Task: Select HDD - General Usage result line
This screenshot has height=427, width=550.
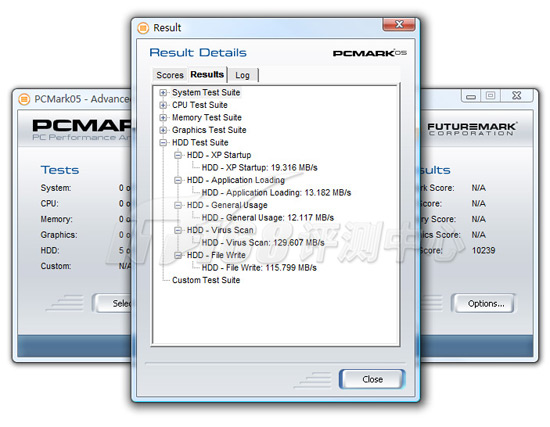Action: (268, 218)
